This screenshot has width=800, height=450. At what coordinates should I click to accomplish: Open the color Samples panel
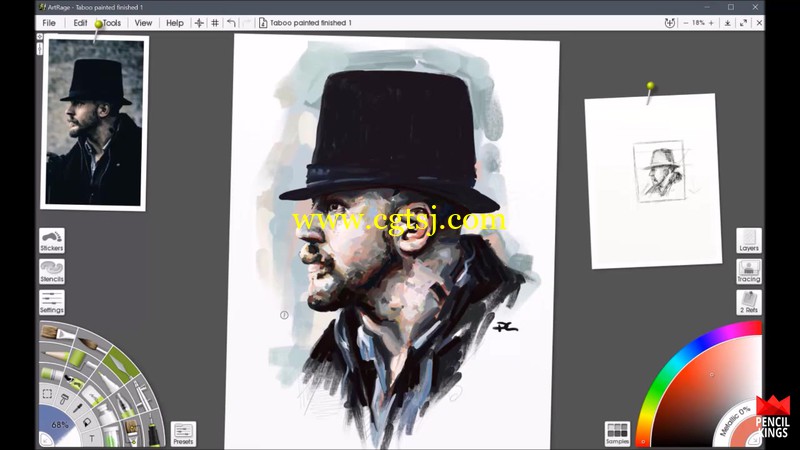coord(617,434)
